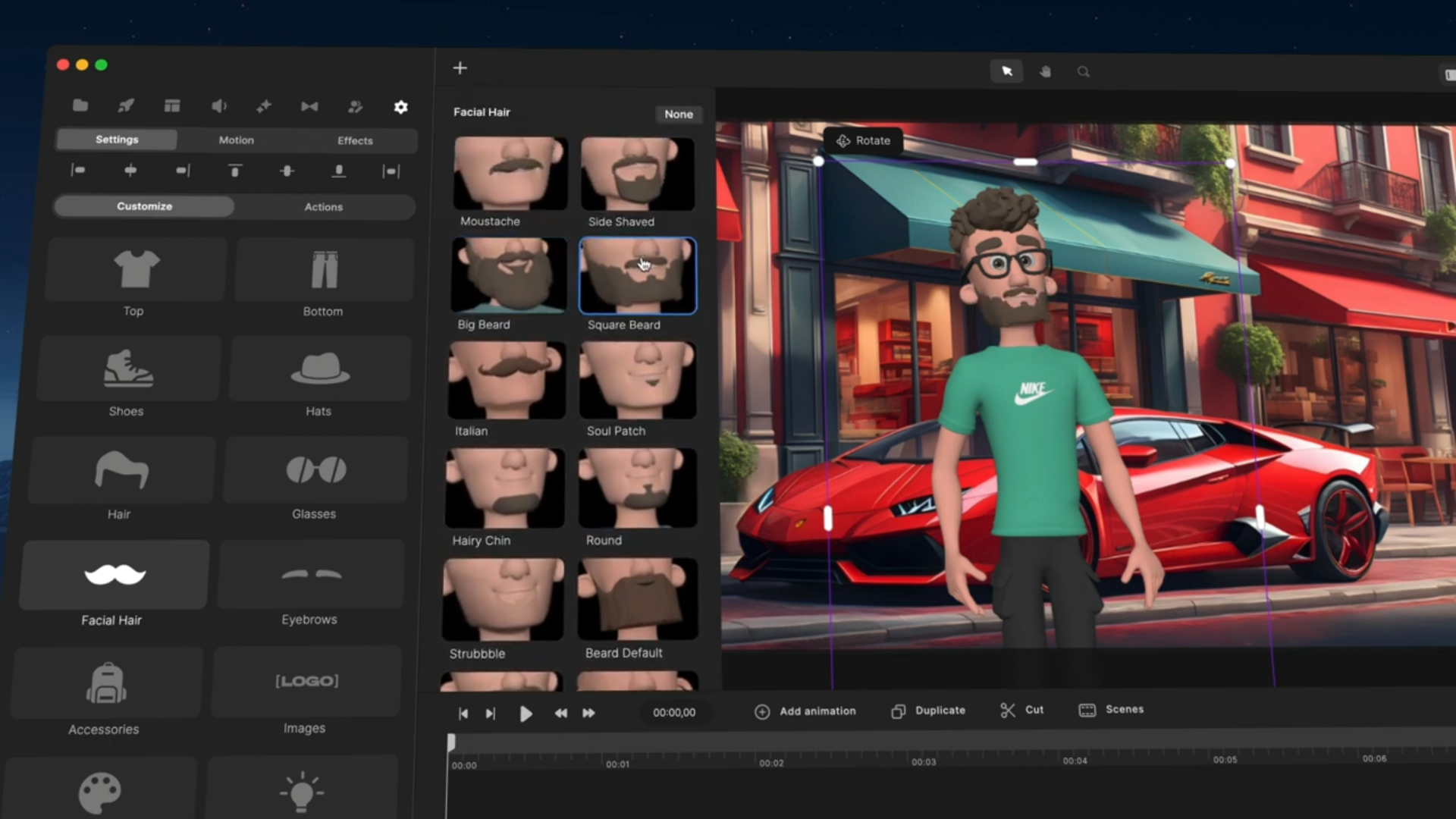Switch to the Motion tab

click(x=237, y=140)
